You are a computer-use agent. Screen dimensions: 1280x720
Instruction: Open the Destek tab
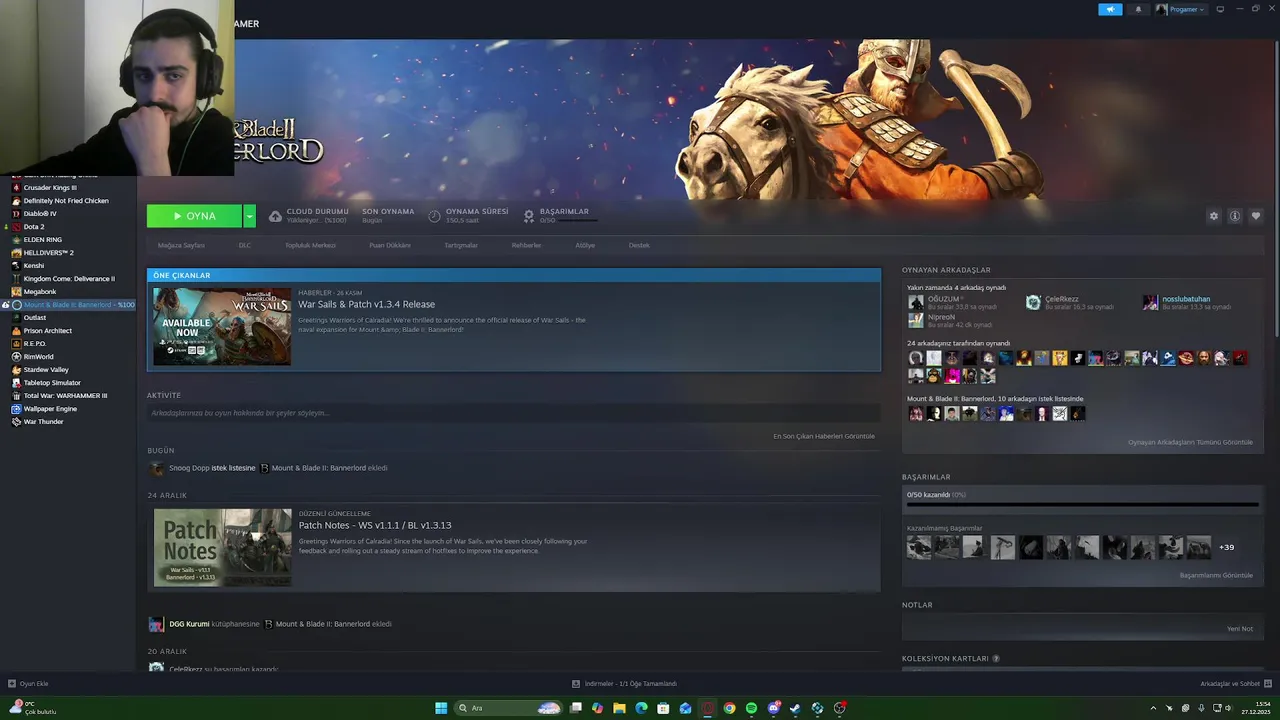coord(639,245)
